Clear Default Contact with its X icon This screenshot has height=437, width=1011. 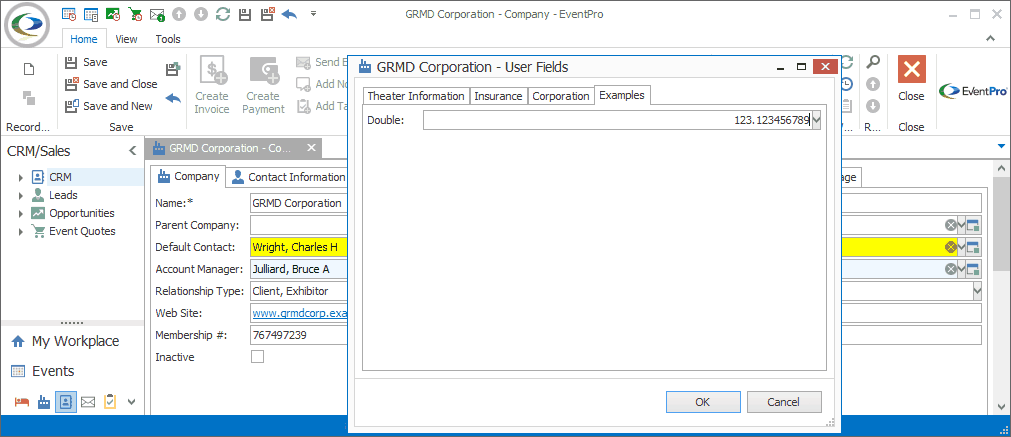950,247
